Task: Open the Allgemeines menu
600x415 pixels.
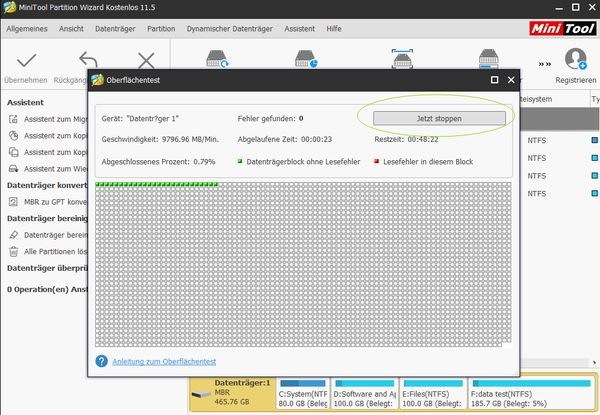Action: point(27,30)
